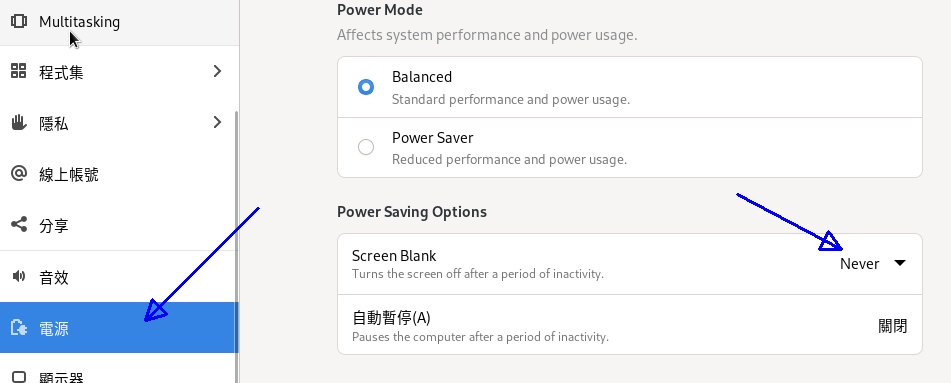Open the Screen Blank Never dropdown
Screen dimensions: 951x383
[x=873, y=263]
